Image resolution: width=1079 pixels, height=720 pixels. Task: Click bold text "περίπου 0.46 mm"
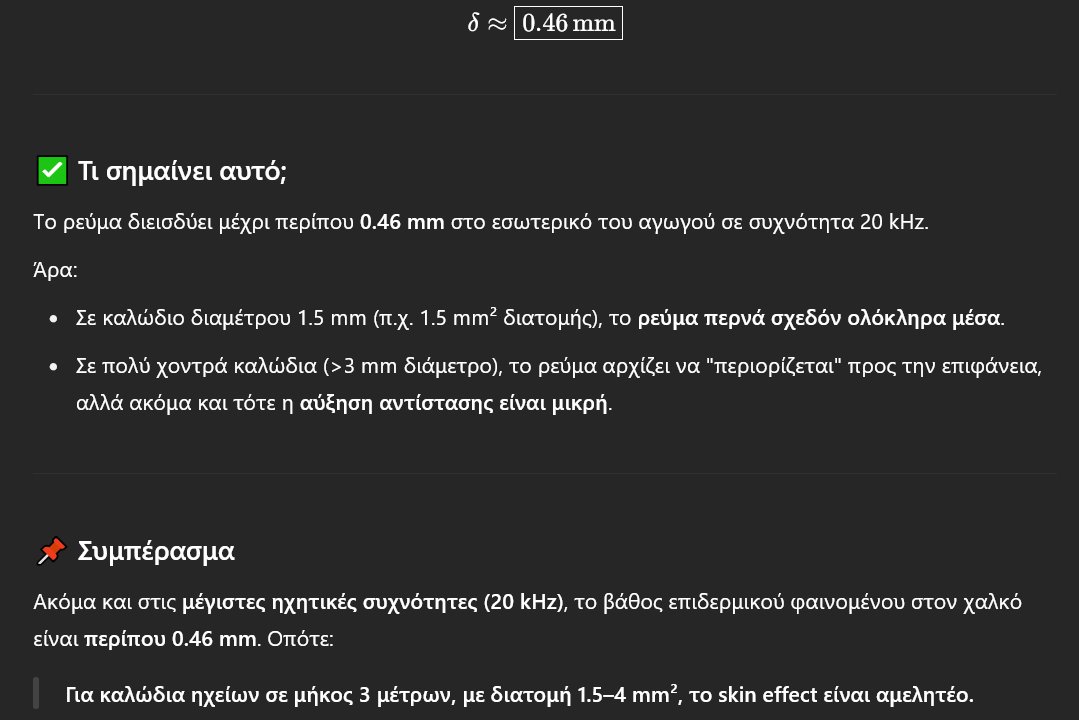(170, 638)
